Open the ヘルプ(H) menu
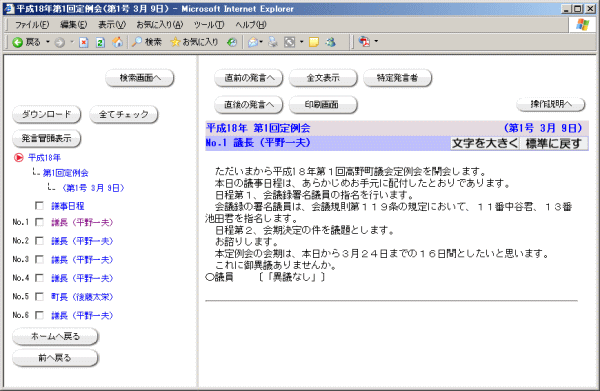This screenshot has width=600, height=391. 251,25
